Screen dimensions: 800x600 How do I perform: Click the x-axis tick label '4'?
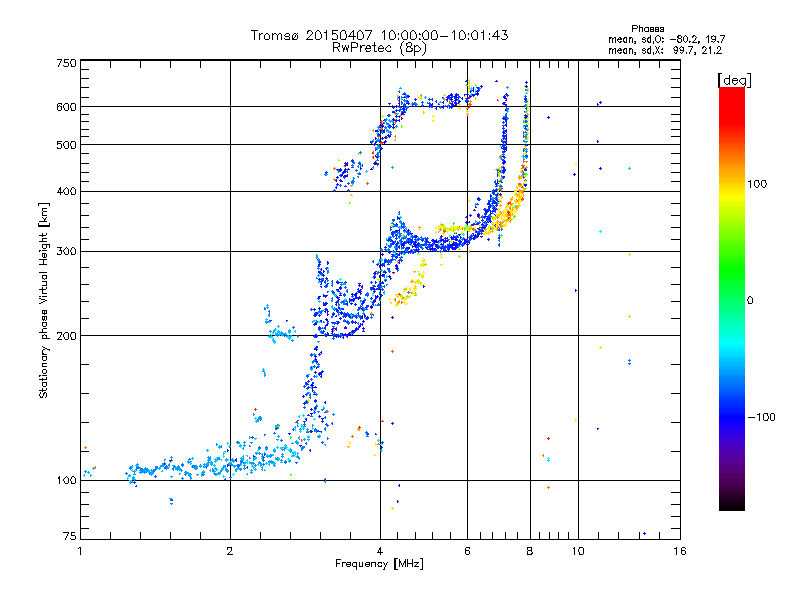tap(380, 551)
